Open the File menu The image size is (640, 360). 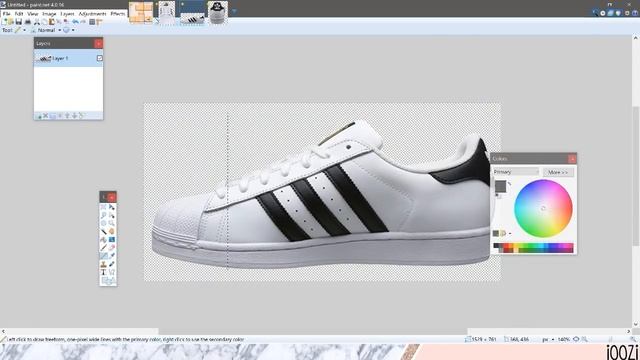[6, 13]
